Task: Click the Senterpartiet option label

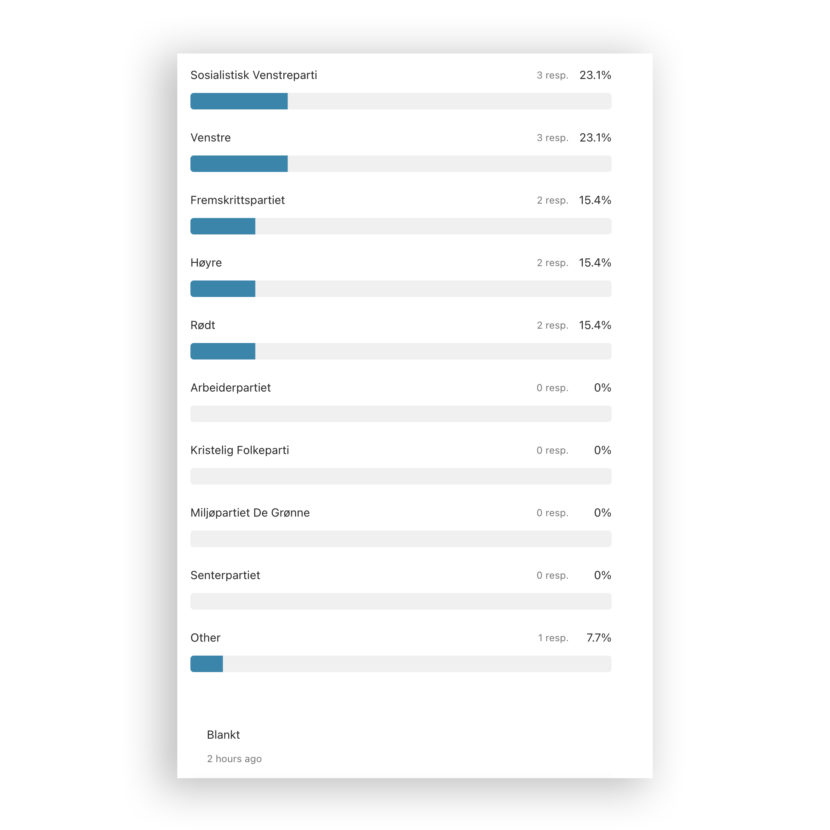Action: [225, 575]
